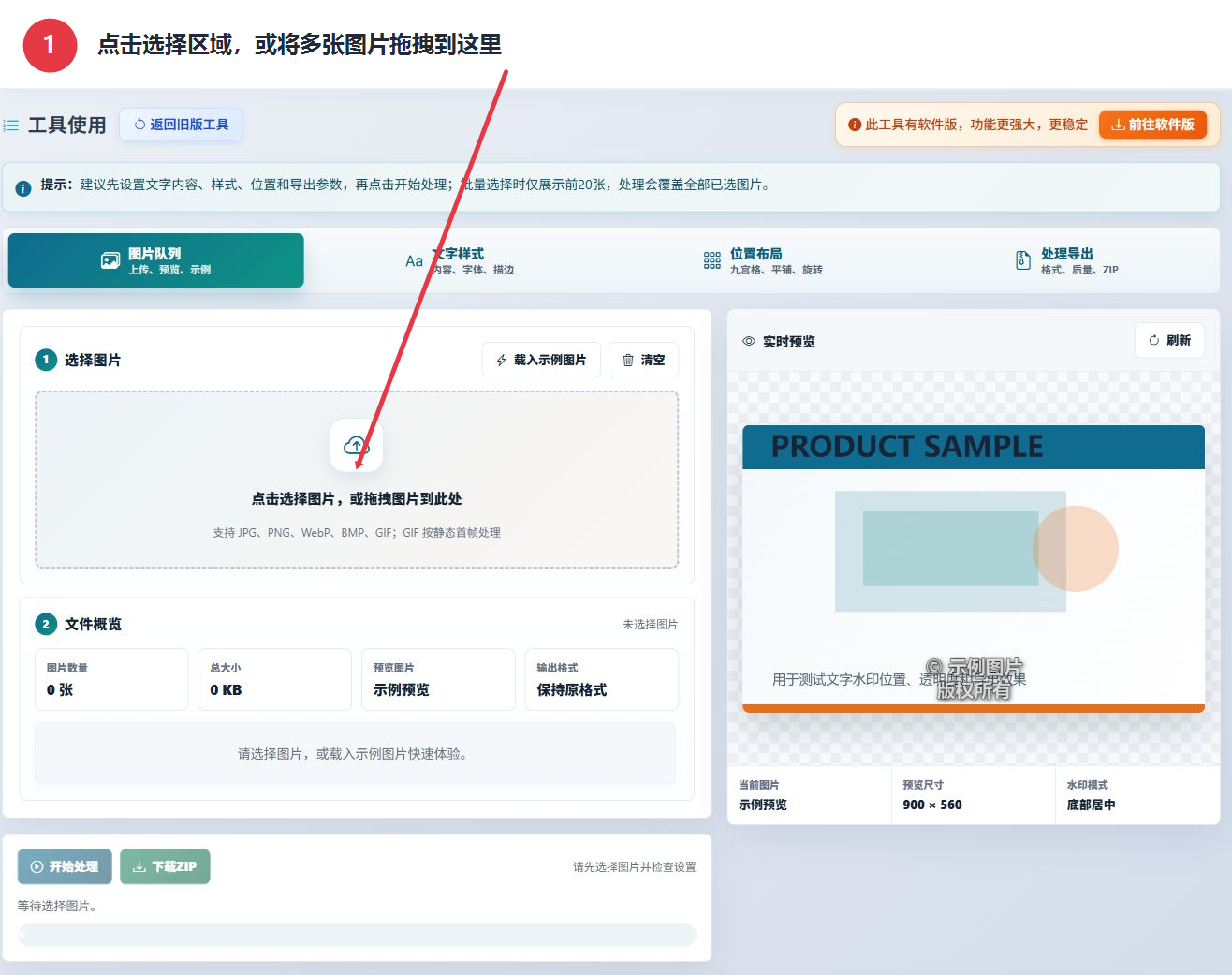
Task: Click the upload dropzone area
Action: pyautogui.click(x=357, y=480)
